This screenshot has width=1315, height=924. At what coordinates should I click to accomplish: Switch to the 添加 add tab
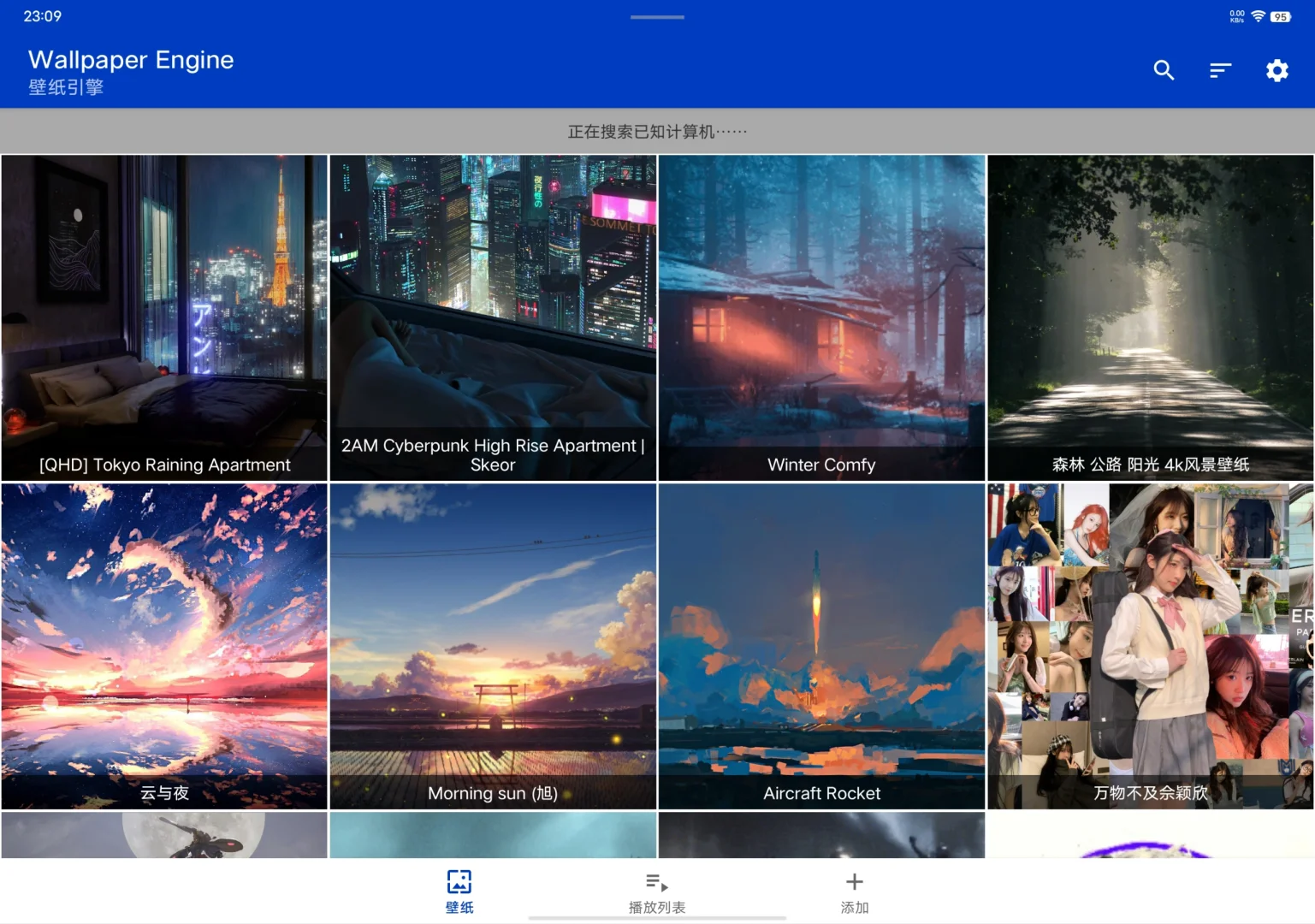854,891
